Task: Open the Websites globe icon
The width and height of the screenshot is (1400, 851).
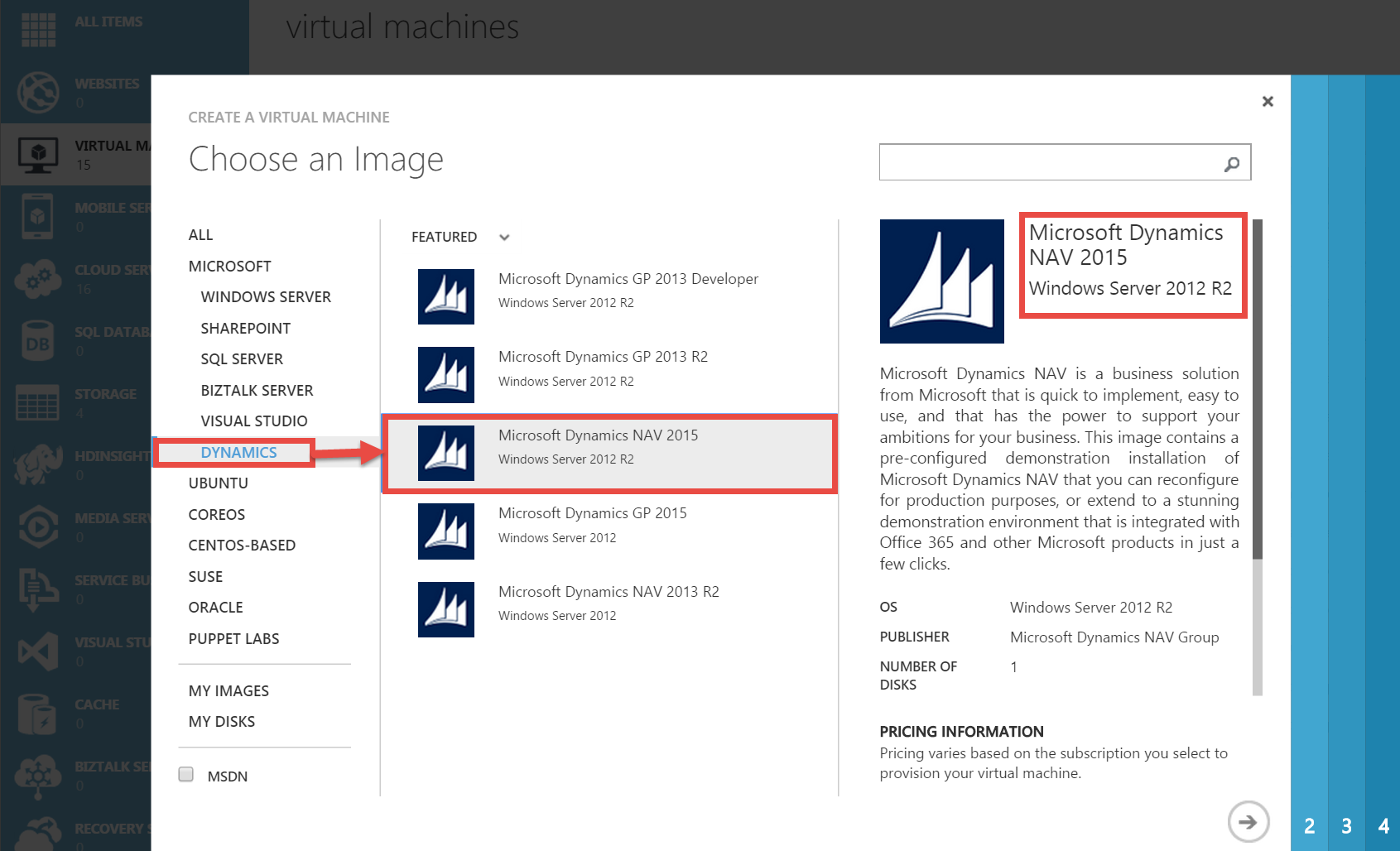Action: coord(38,91)
